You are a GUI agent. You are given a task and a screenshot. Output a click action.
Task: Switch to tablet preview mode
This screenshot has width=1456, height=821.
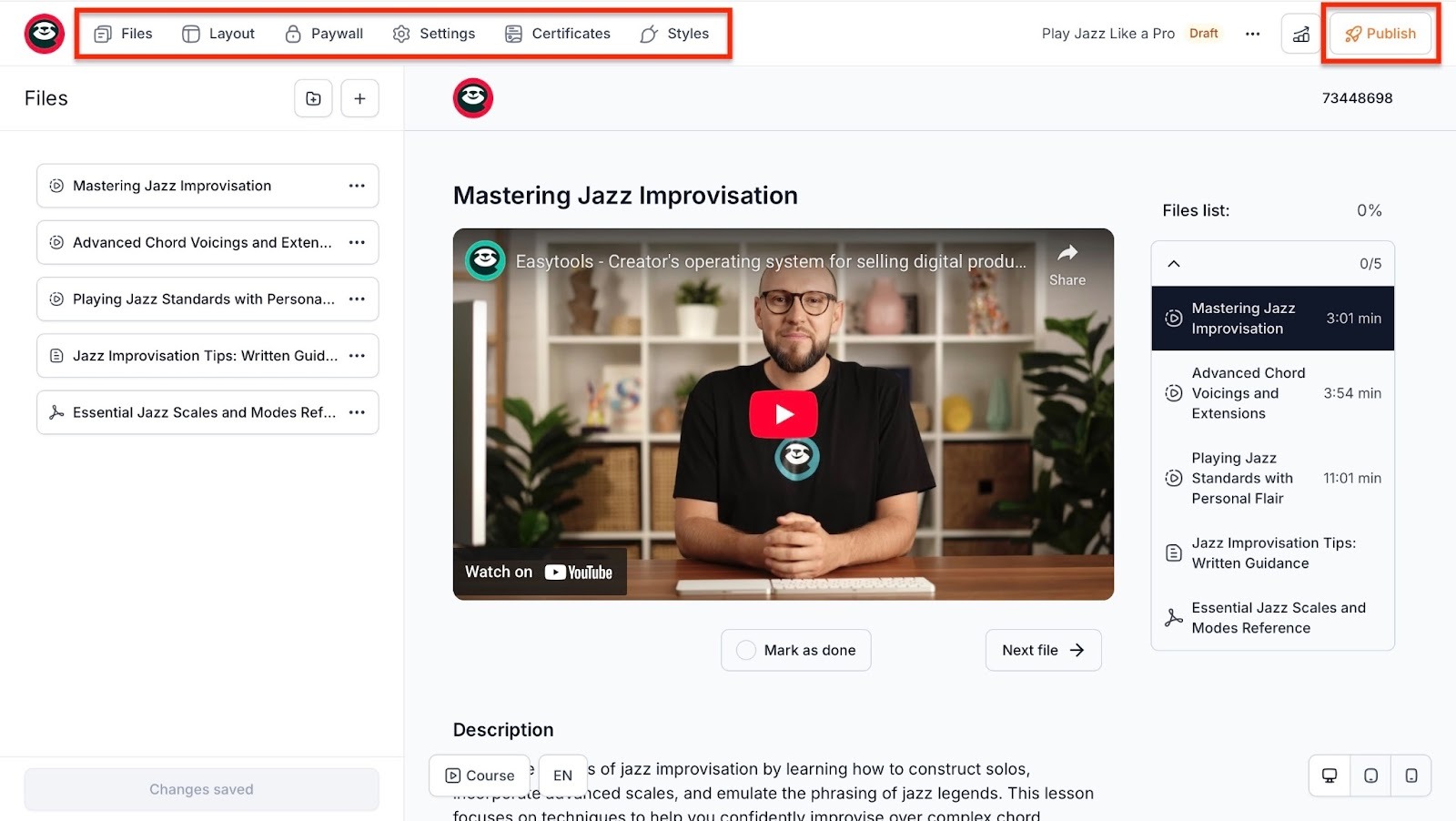coord(1370,775)
